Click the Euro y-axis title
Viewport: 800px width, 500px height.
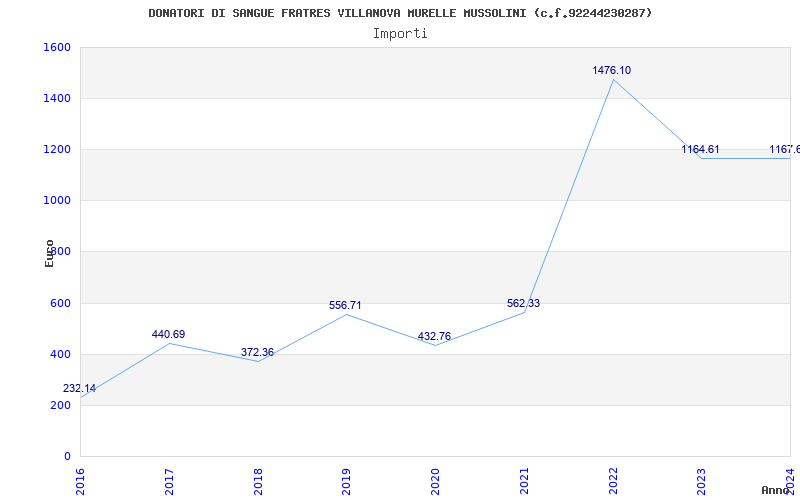pyautogui.click(x=50, y=253)
